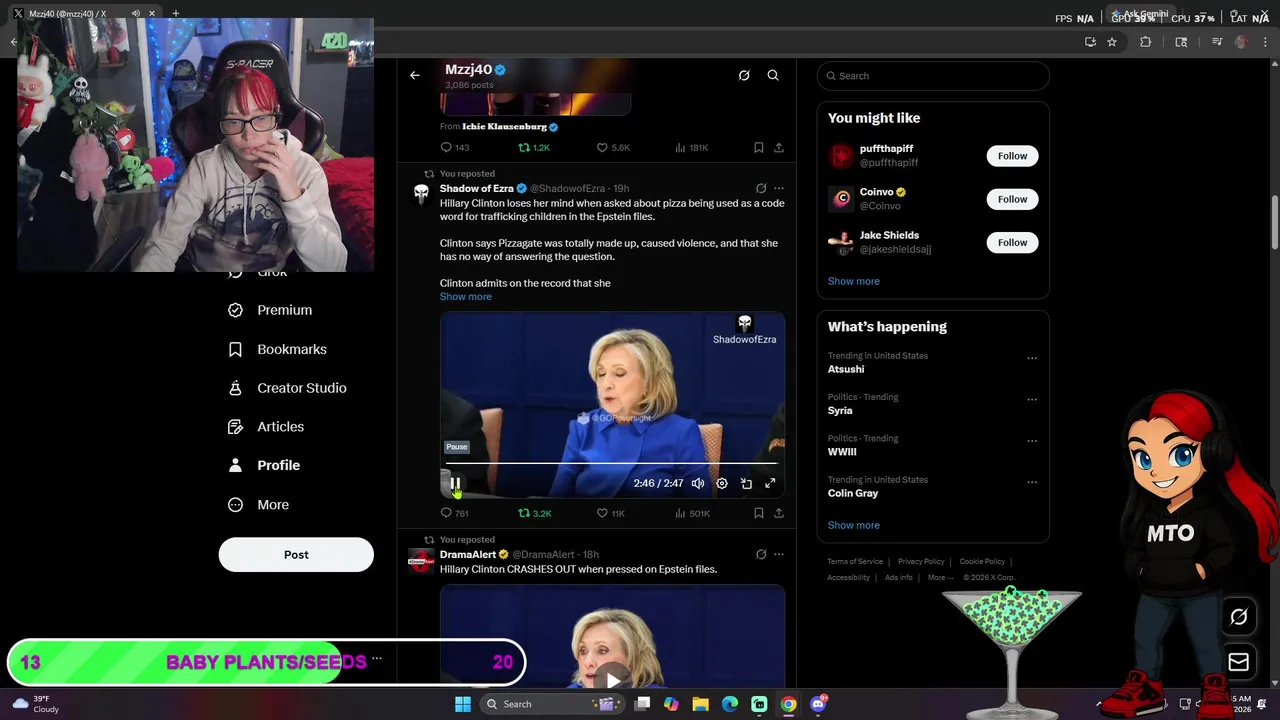1280x720 pixels.
Task: Open more options on DramaAlert post
Action: click(x=779, y=554)
